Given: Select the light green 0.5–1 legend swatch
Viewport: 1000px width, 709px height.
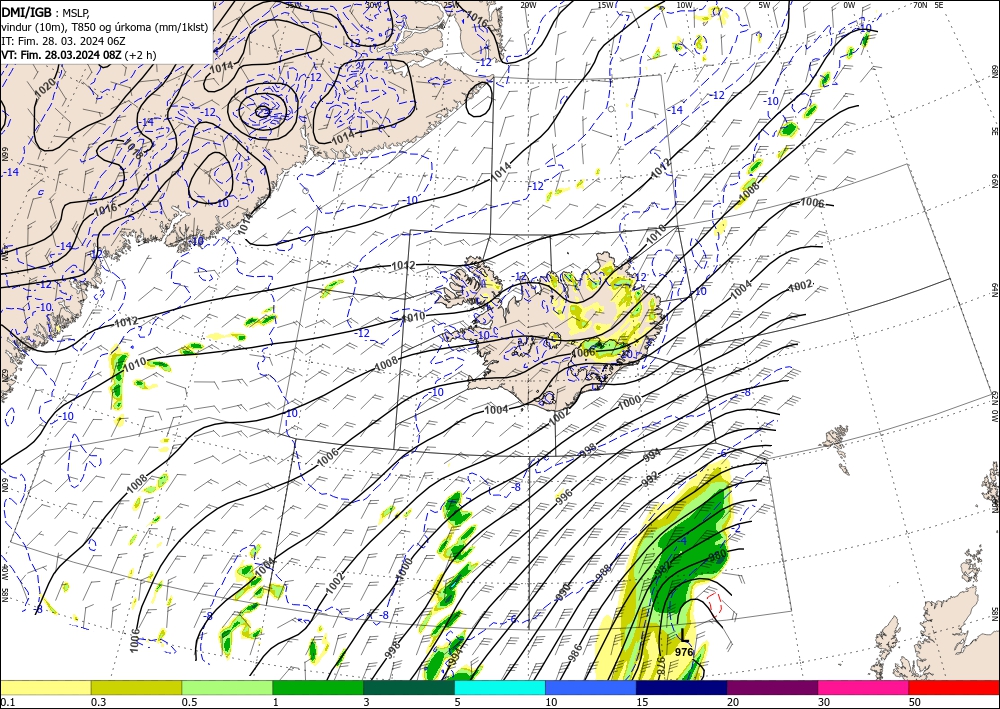Looking at the screenshot, I should point(227,687).
